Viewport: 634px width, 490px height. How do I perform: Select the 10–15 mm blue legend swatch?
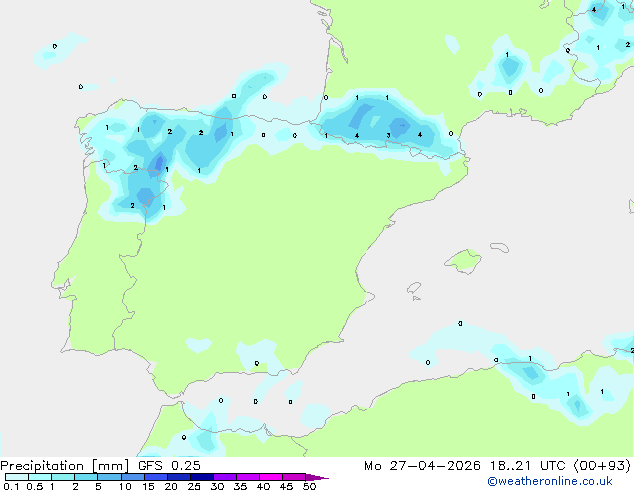[x=133, y=477]
